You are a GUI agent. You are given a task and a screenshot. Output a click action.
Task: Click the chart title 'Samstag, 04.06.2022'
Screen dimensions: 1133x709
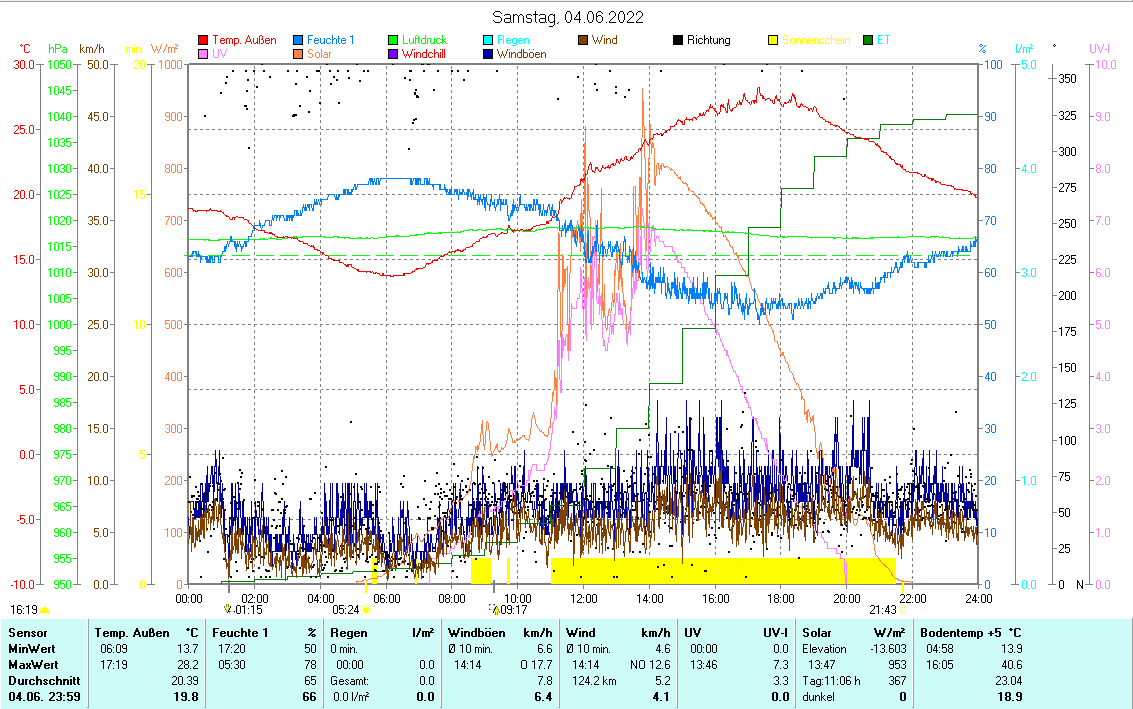tap(567, 17)
